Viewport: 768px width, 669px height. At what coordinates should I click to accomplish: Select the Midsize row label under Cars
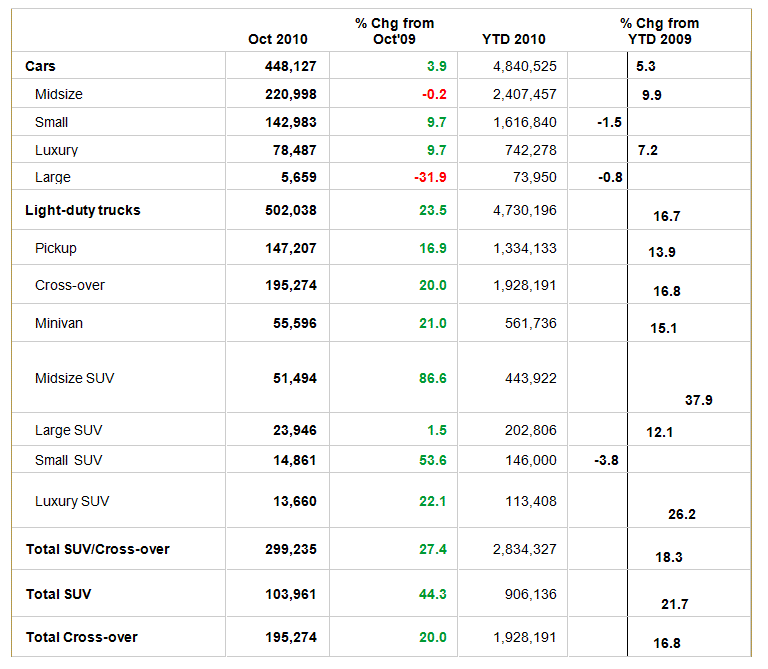(58, 94)
